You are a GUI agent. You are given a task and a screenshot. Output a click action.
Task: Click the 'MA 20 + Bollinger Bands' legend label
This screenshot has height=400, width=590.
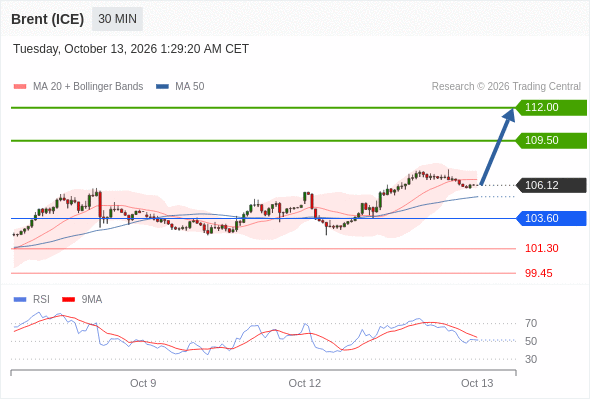[88, 87]
